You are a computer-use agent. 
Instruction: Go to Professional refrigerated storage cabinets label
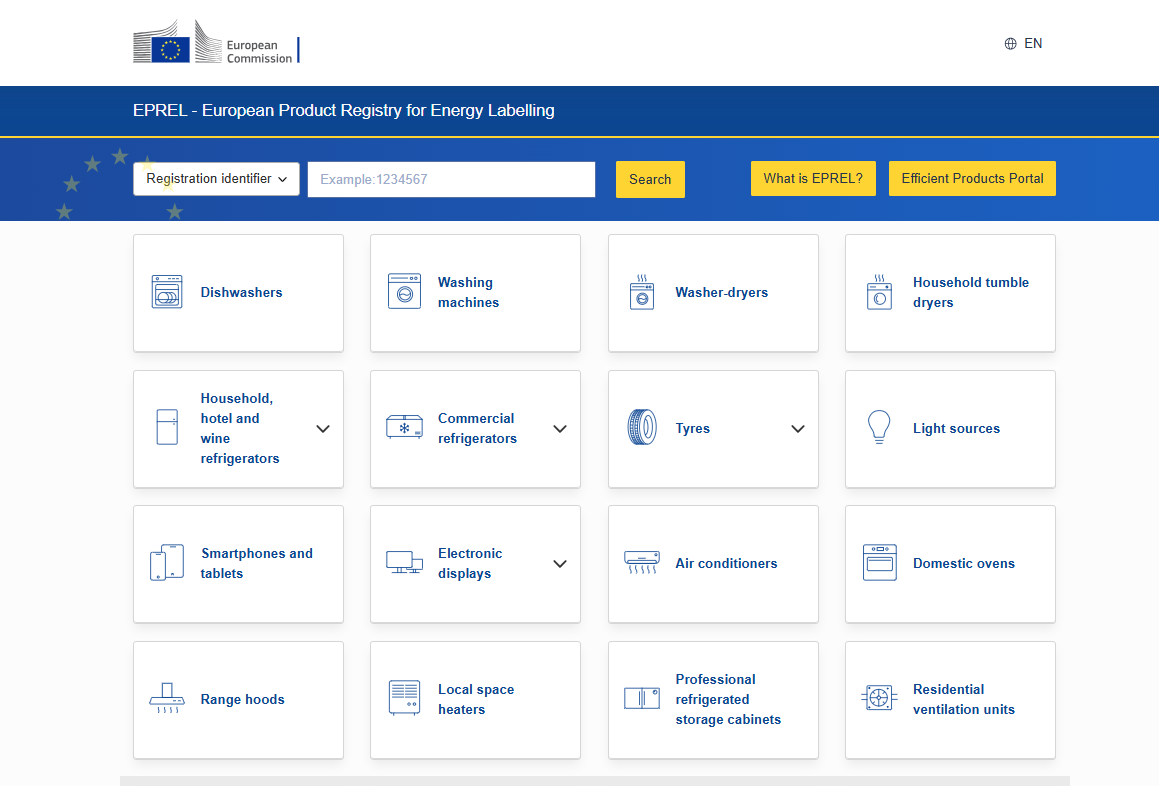point(728,699)
